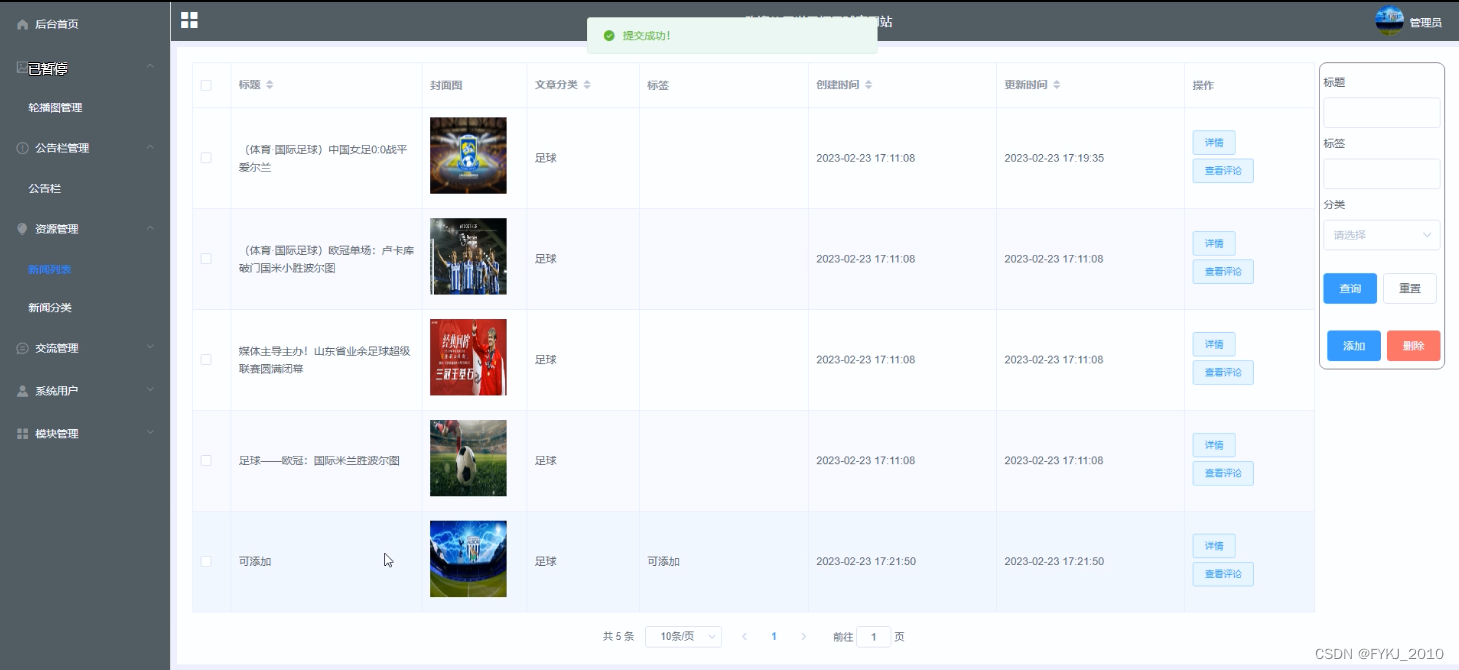
Task: Click the 重置 button
Action: [1410, 288]
